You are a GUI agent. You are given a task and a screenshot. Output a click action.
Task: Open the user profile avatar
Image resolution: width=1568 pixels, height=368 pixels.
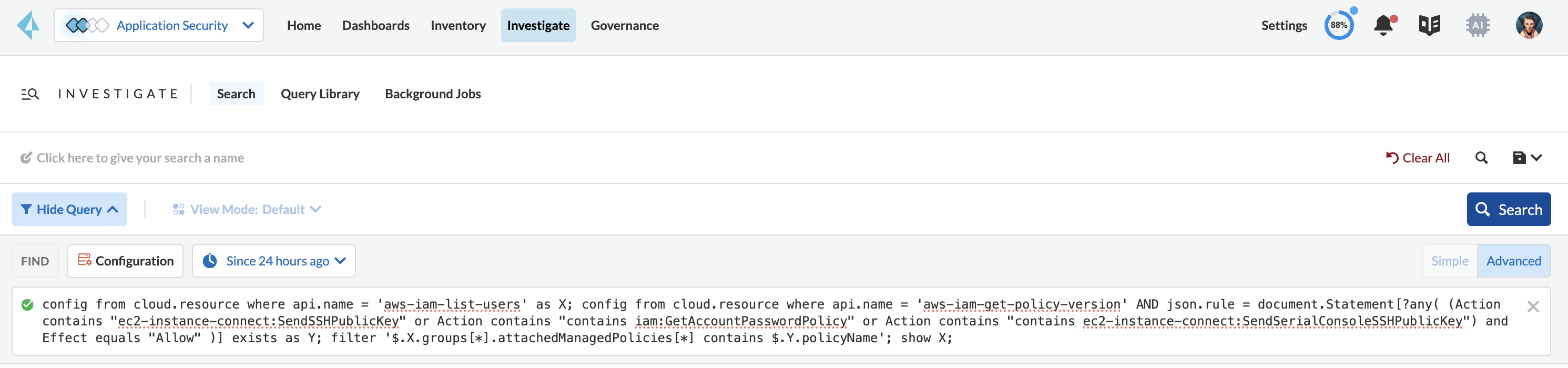(1529, 26)
